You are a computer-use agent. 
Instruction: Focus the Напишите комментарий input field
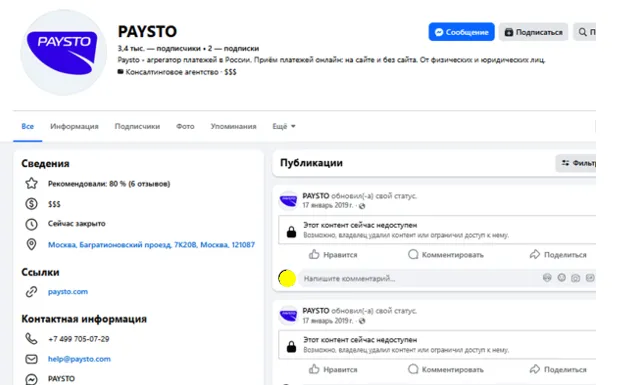(x=419, y=278)
